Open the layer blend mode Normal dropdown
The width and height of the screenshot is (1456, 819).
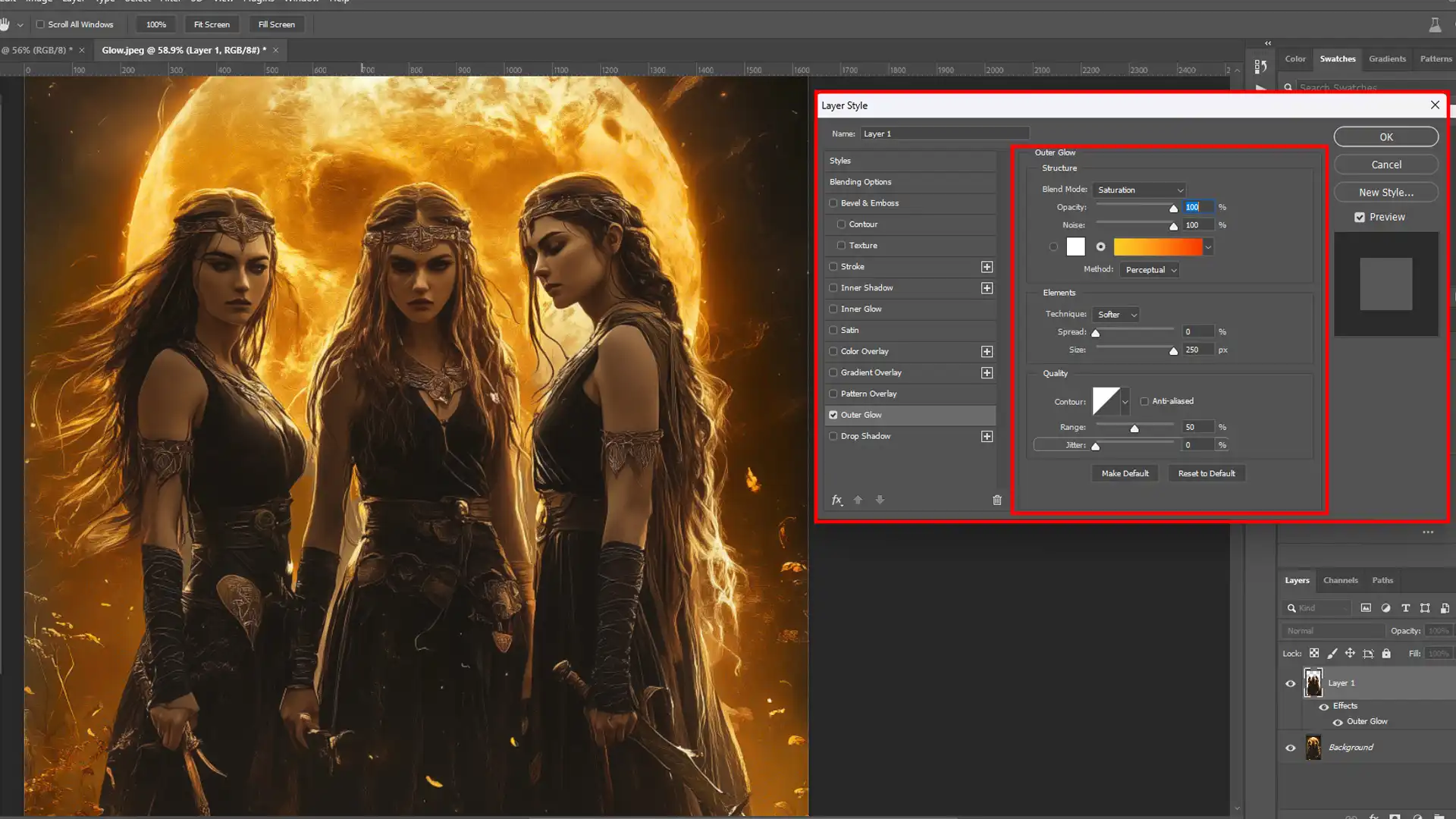click(x=1333, y=631)
